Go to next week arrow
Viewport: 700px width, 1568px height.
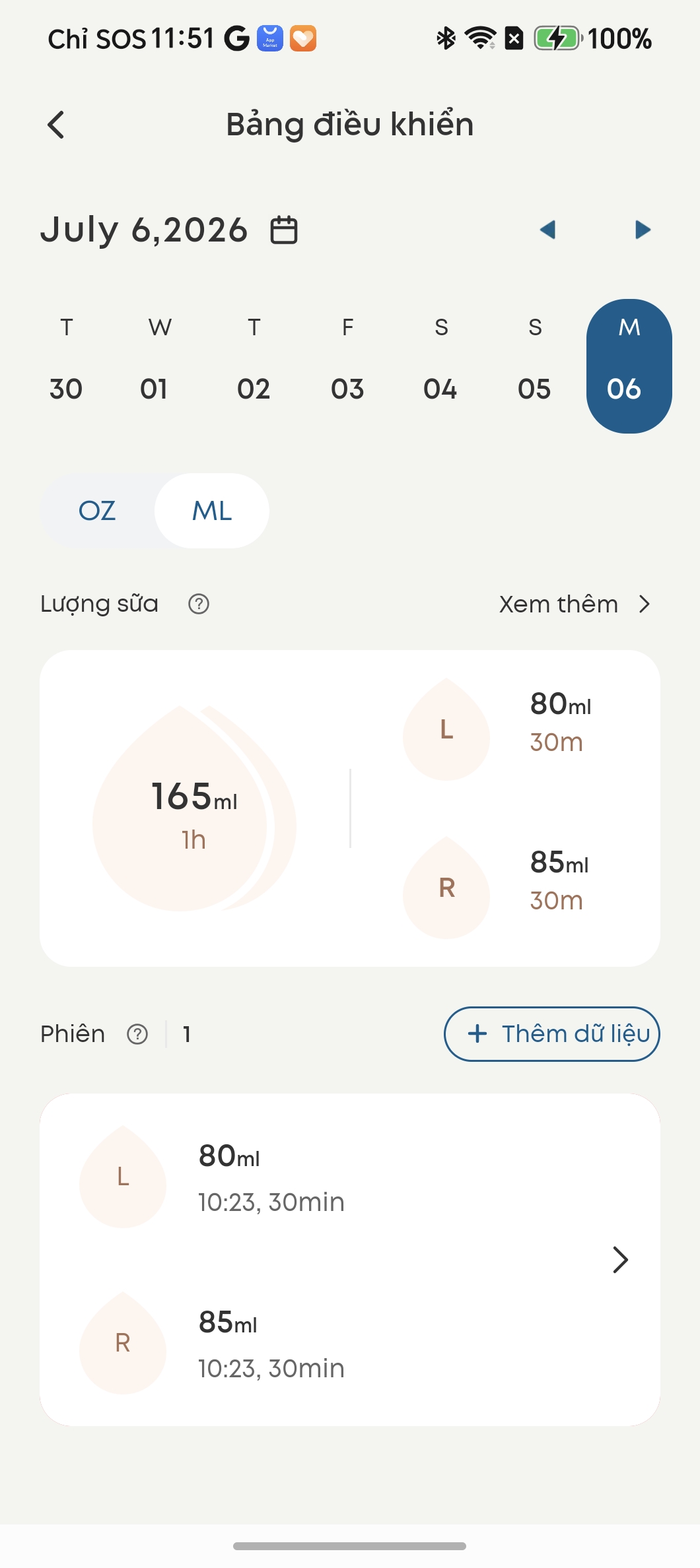tap(643, 230)
